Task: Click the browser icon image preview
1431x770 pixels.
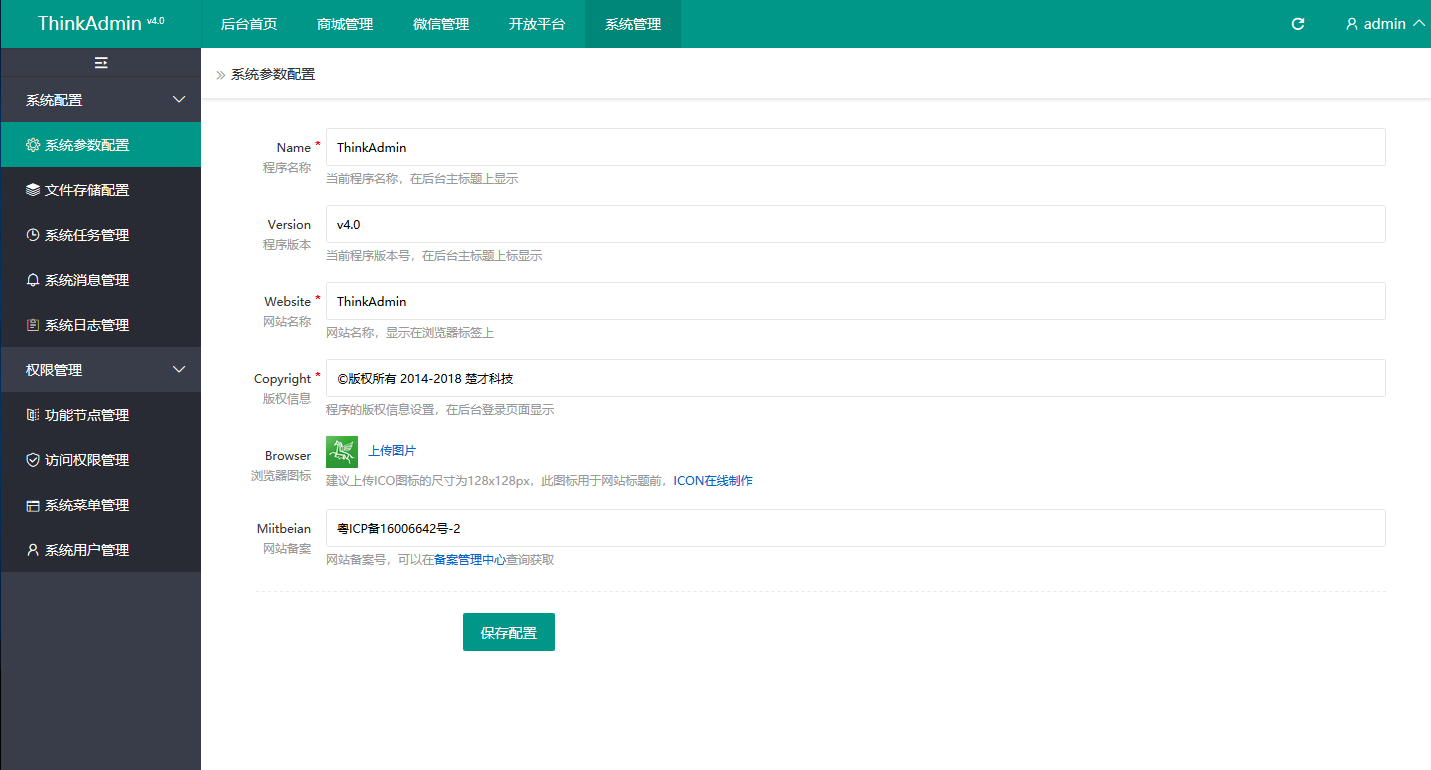Action: click(x=341, y=450)
